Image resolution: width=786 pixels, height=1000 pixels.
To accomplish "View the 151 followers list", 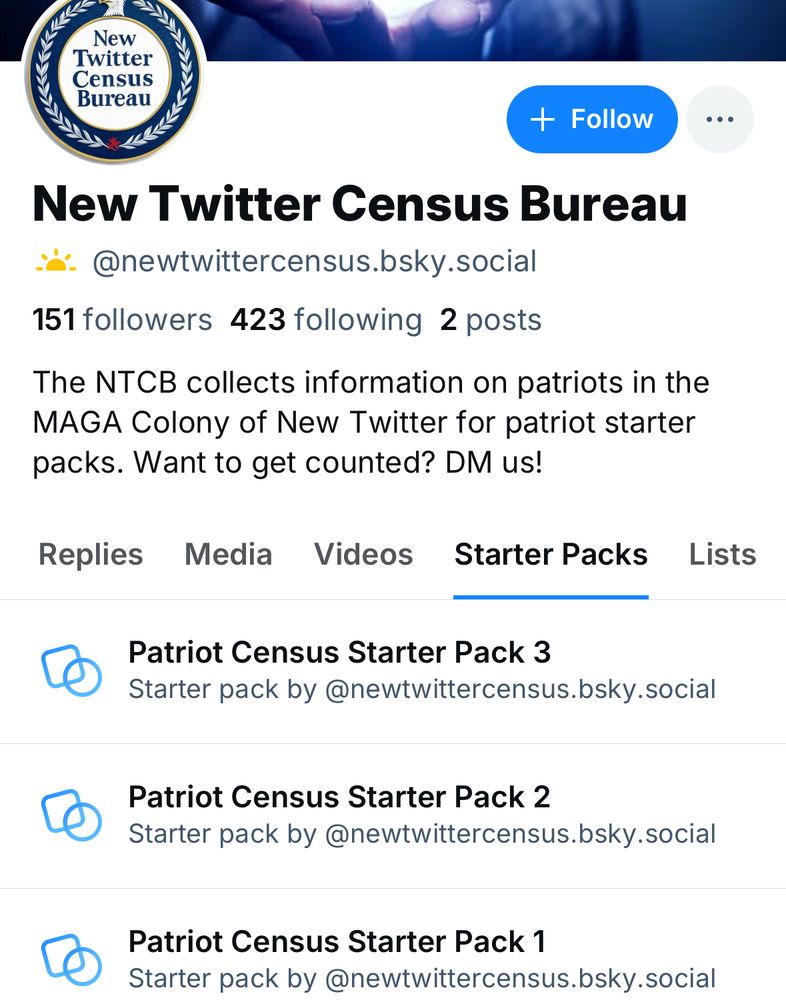I will [x=122, y=320].
